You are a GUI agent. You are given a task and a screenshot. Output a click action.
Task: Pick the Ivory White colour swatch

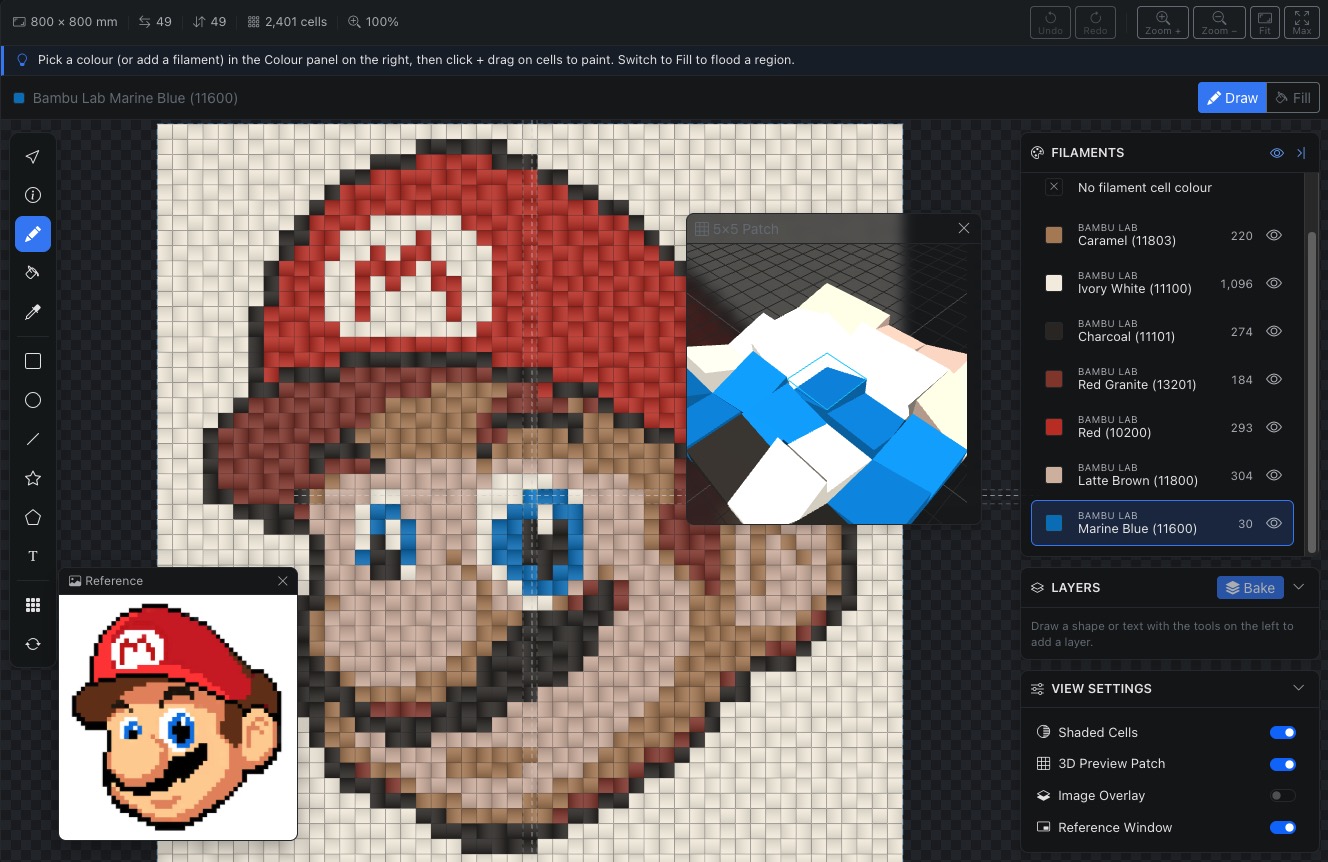pos(1053,283)
